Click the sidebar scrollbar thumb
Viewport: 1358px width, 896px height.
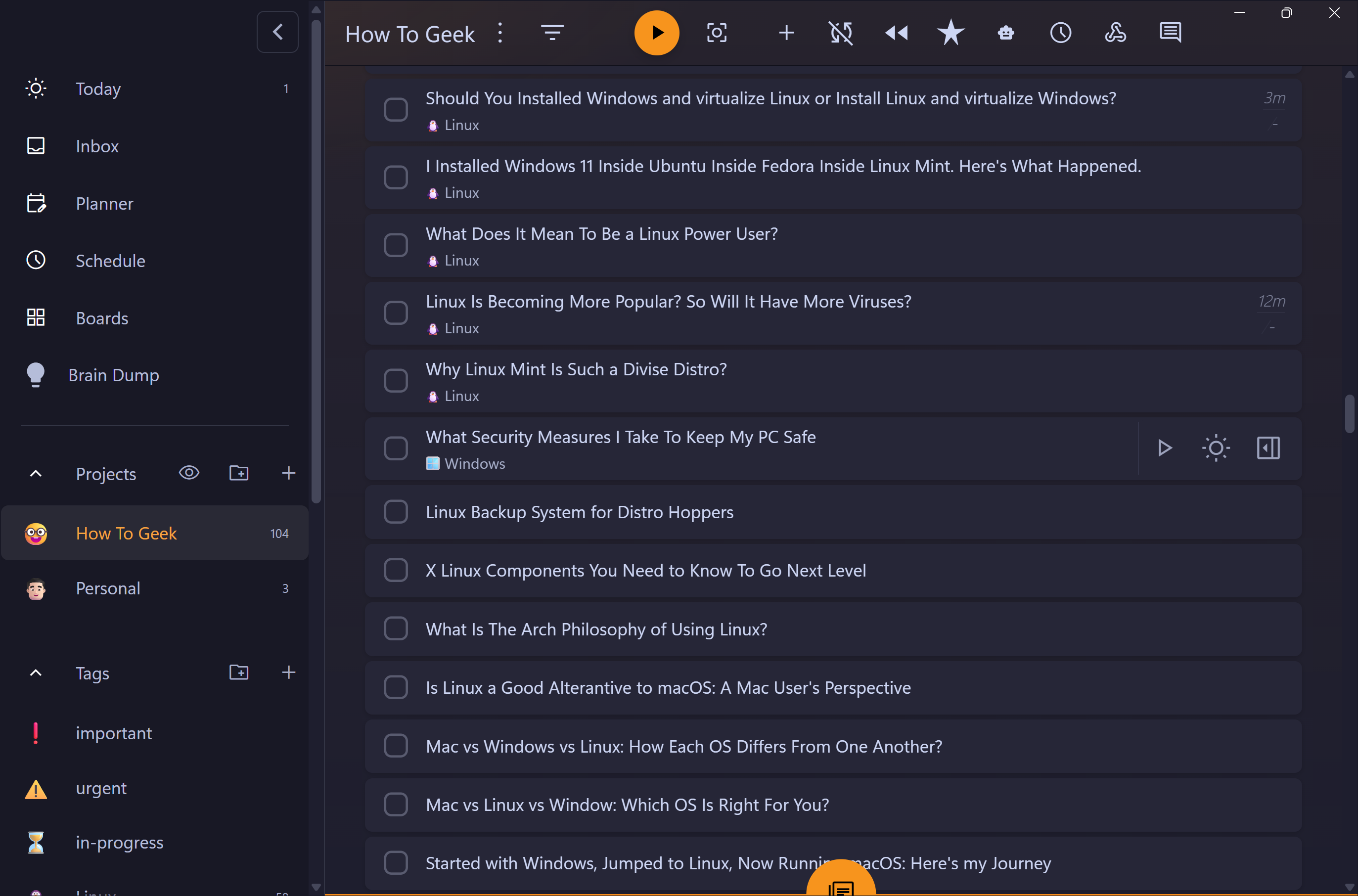[316, 262]
